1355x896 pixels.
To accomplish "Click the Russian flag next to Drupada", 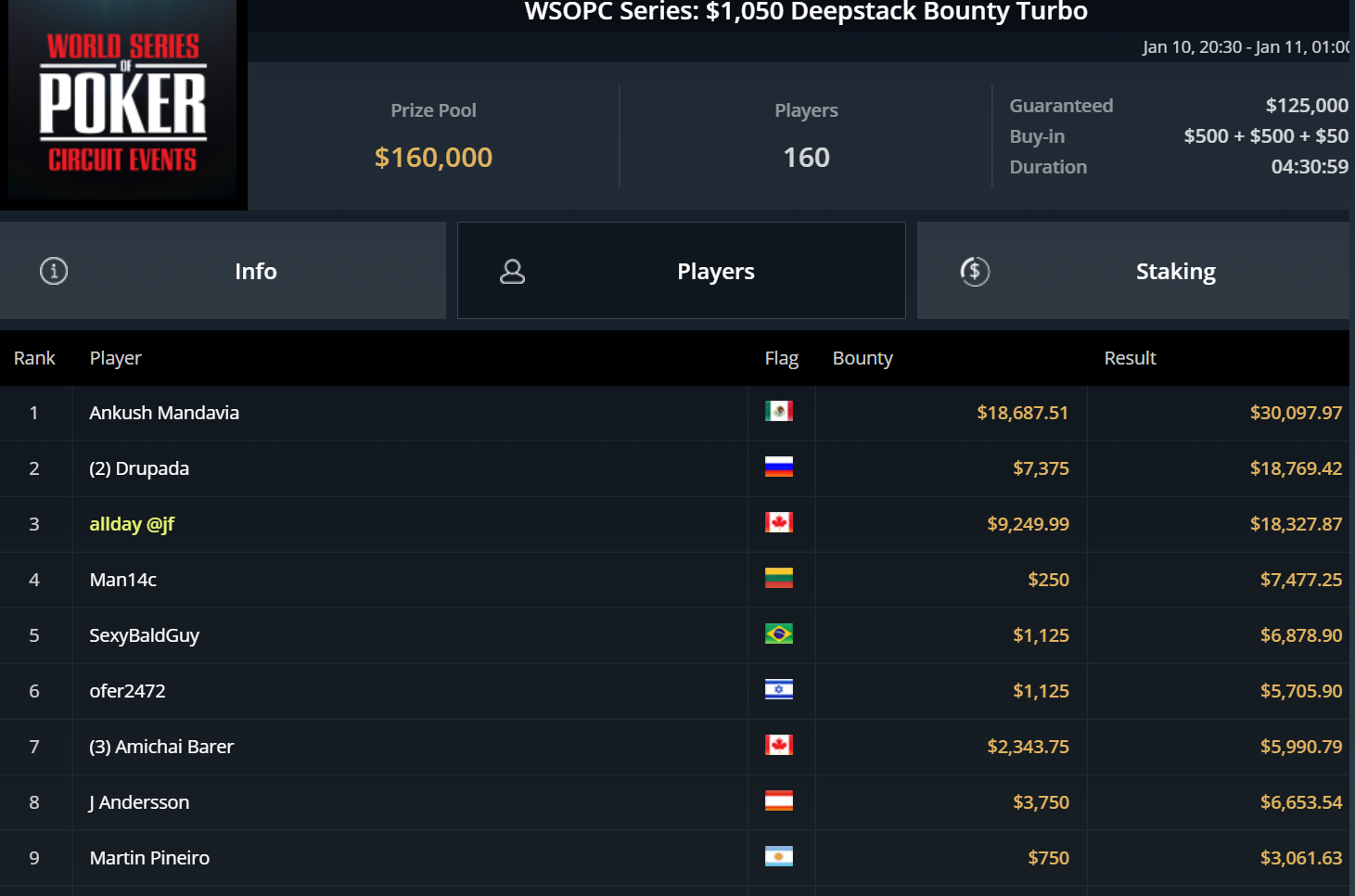I will pos(779,467).
